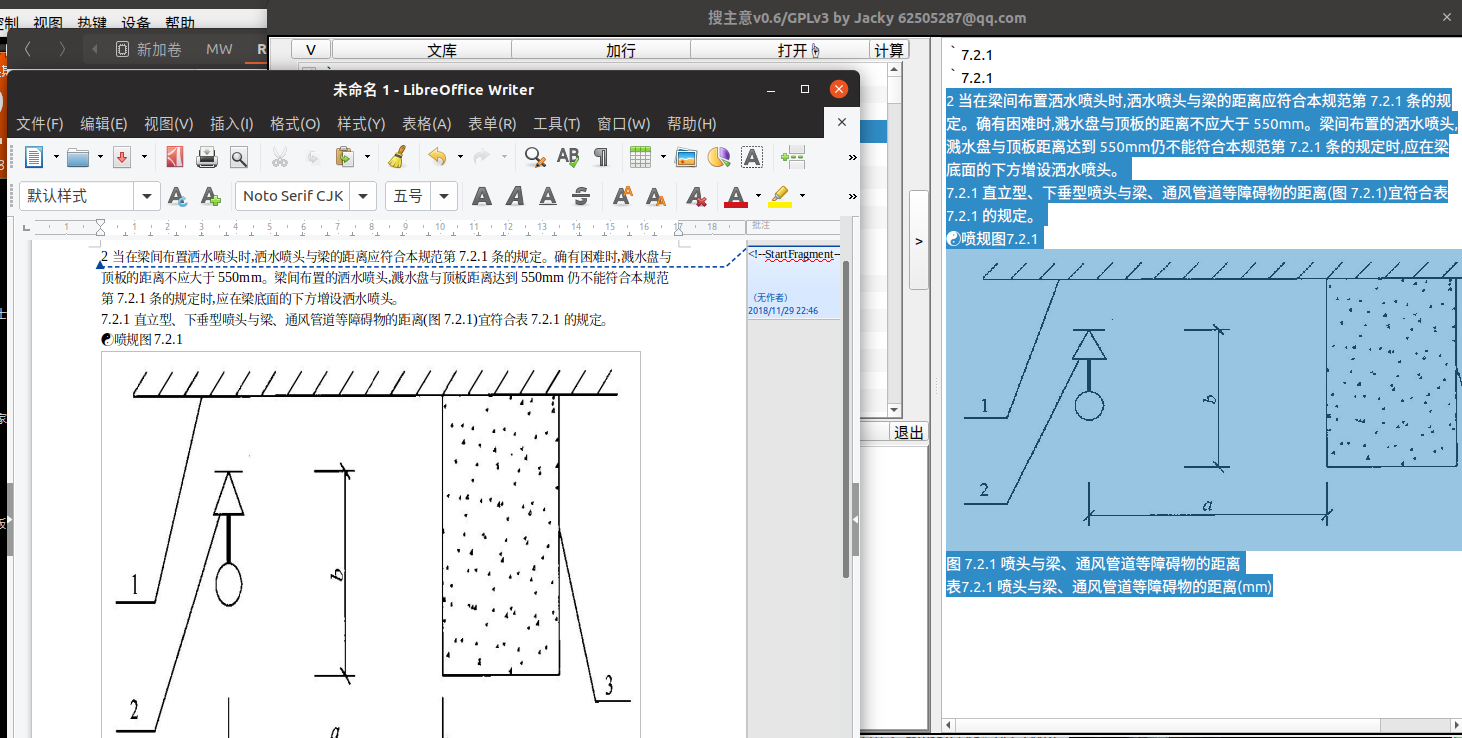Apply subscript formatting
This screenshot has height=738, width=1462.
click(655, 196)
